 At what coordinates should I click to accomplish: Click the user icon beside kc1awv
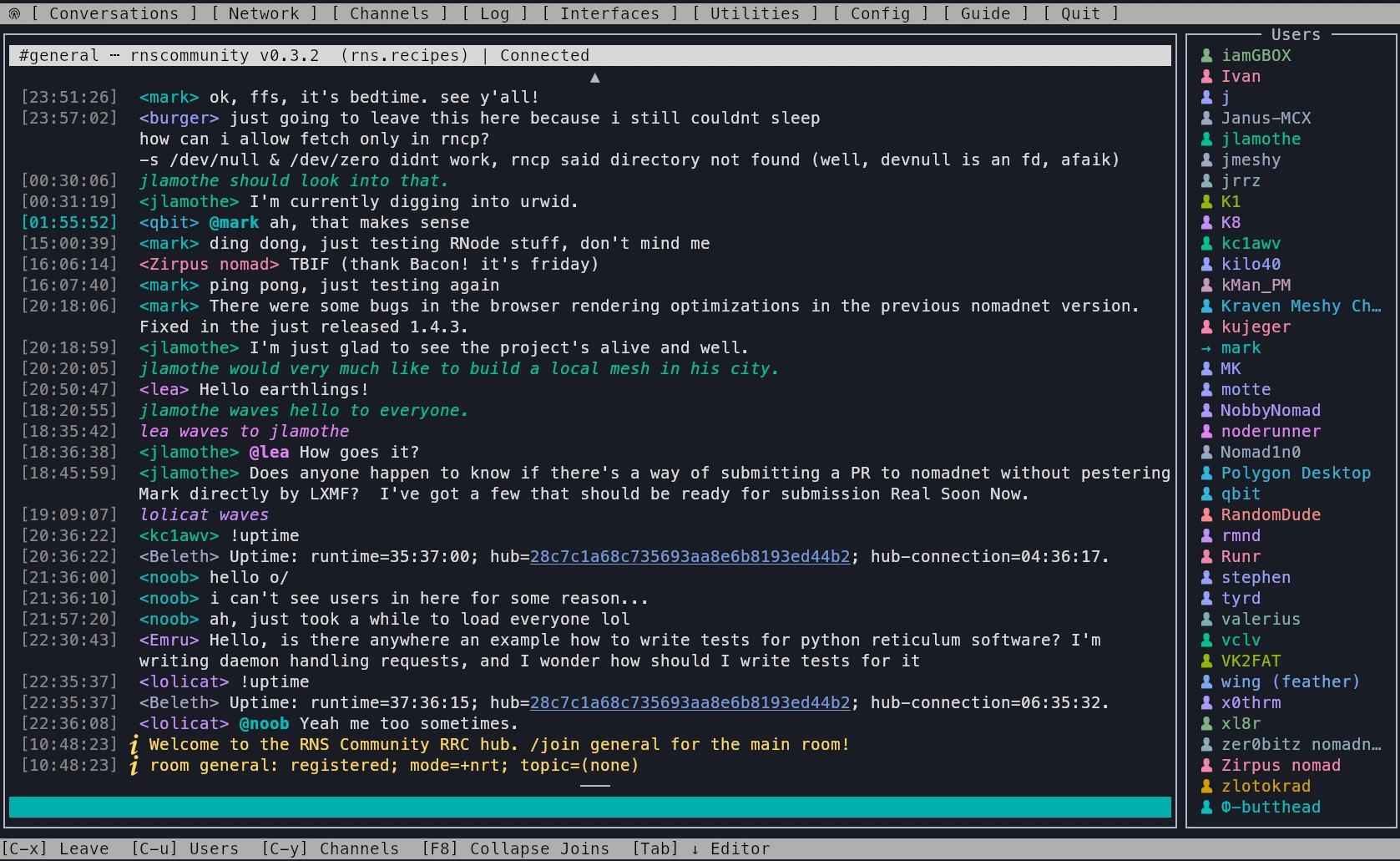[x=1206, y=243]
